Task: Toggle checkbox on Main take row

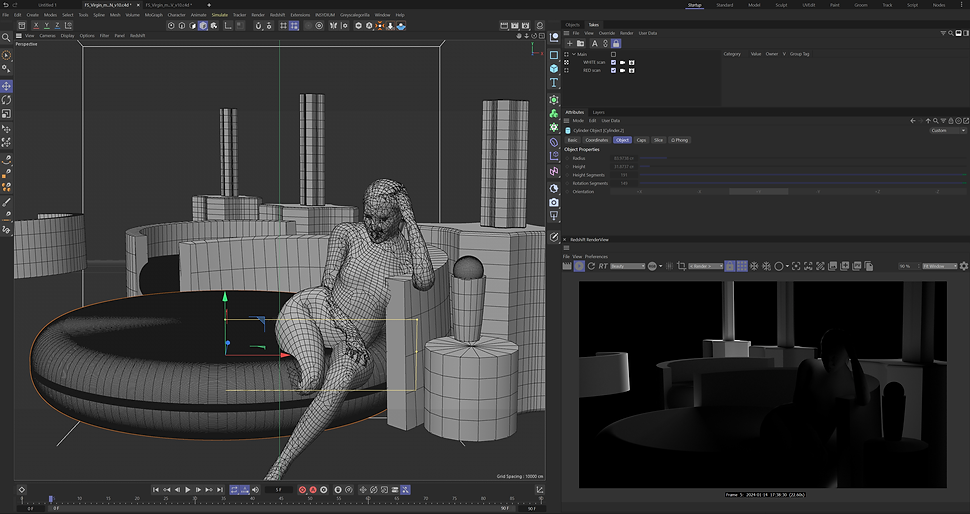Action: [613, 54]
